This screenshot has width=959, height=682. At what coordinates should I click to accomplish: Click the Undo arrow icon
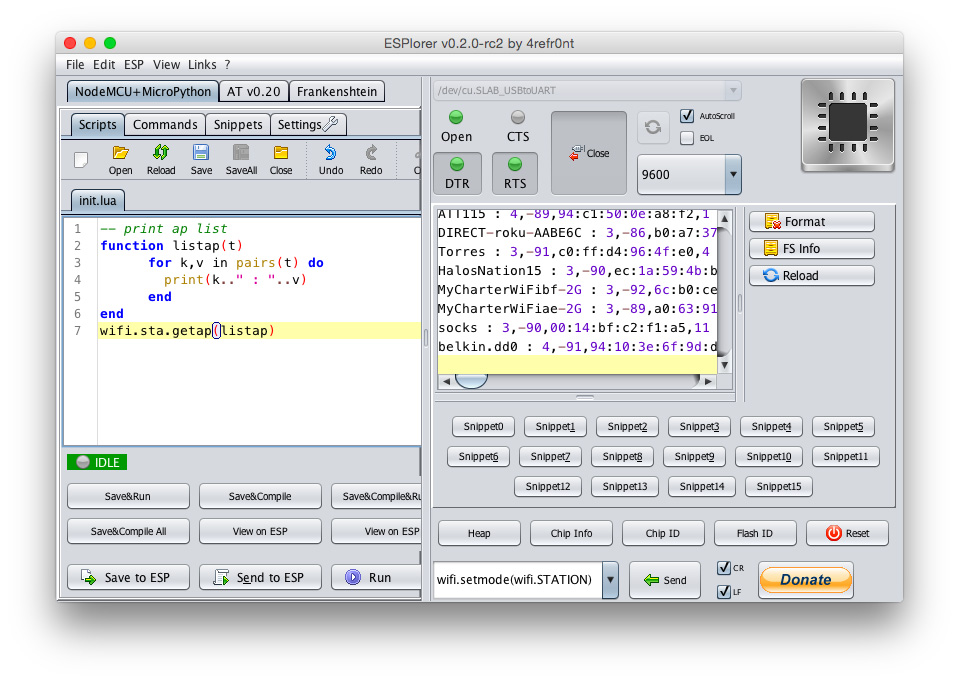click(330, 153)
